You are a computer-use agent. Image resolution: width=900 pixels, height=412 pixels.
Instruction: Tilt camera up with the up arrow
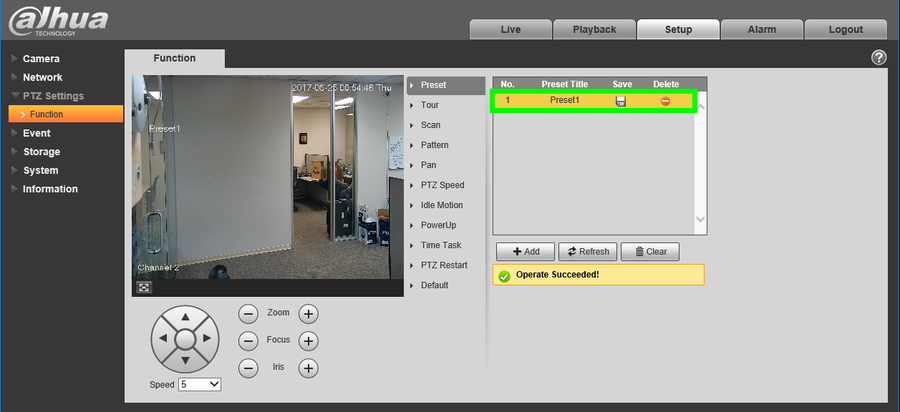point(185,317)
